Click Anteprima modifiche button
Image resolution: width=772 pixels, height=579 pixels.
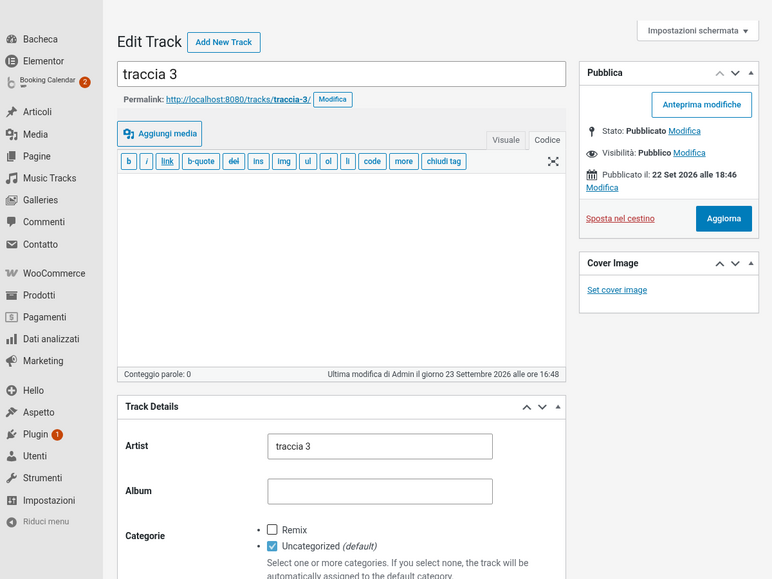pos(702,105)
